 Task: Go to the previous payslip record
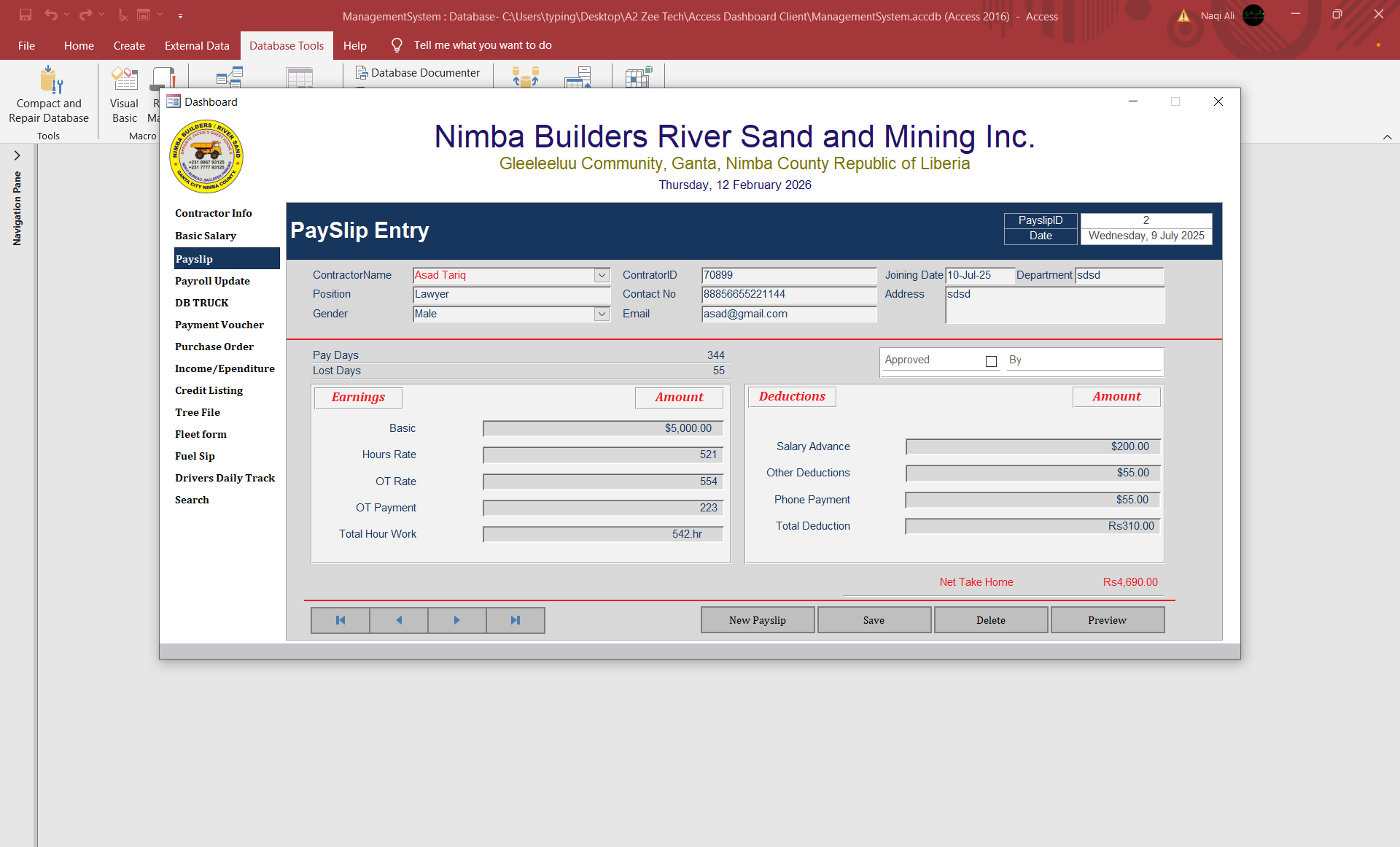coord(399,620)
